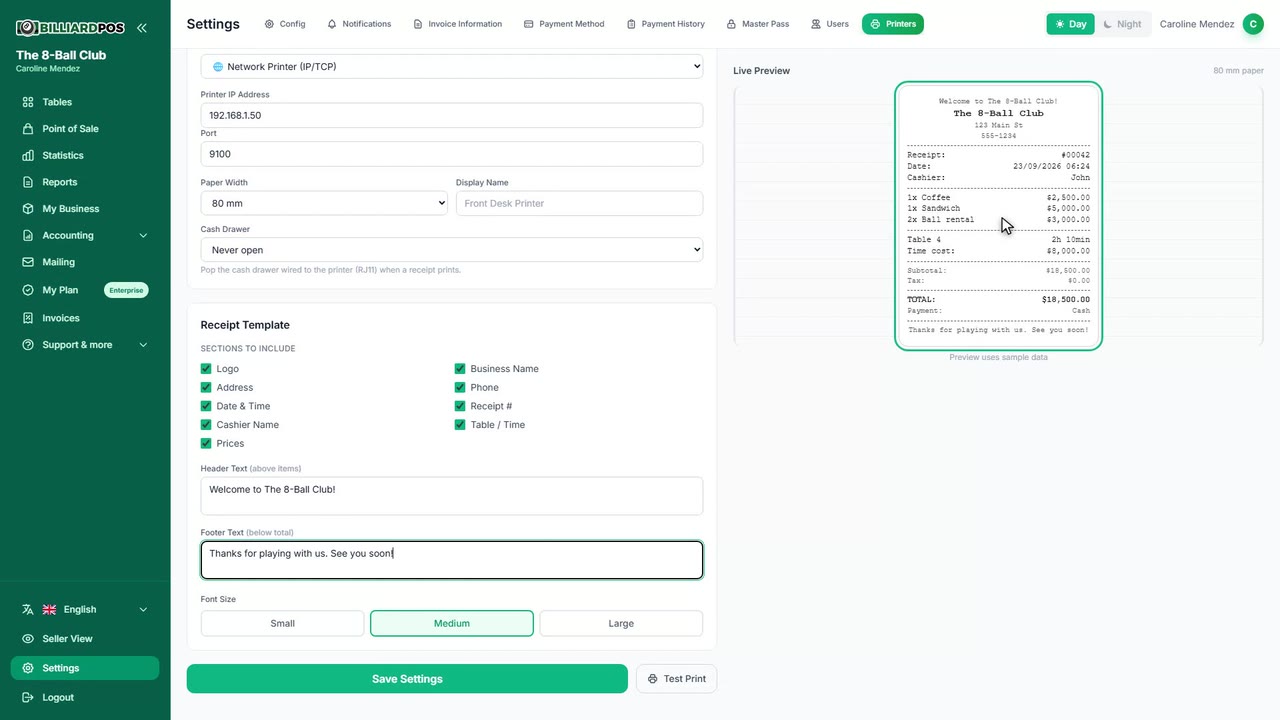Switch to the Notifications tab
This screenshot has height=720, width=1280.
(359, 24)
